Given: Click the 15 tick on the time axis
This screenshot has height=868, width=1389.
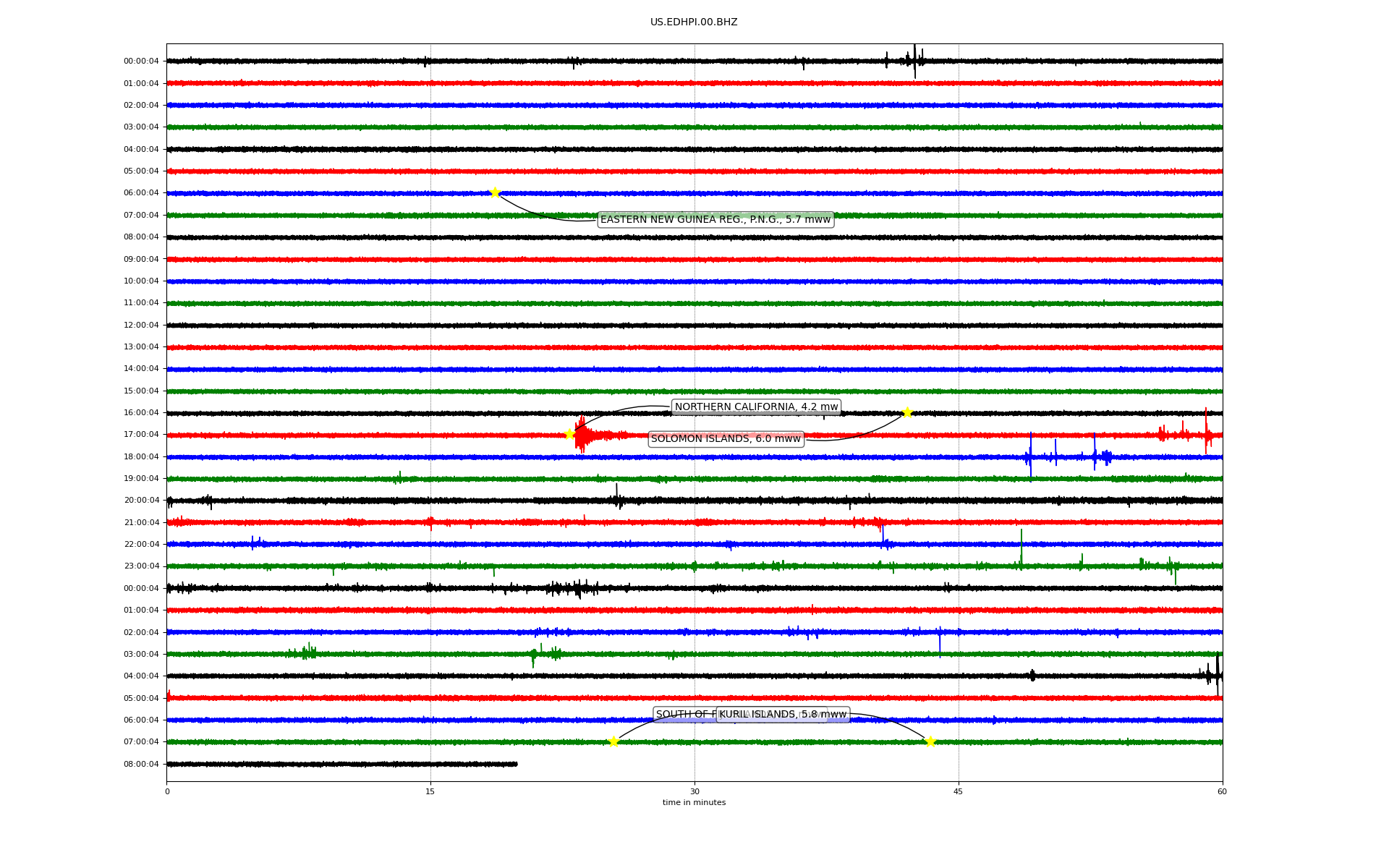Looking at the screenshot, I should (430, 791).
